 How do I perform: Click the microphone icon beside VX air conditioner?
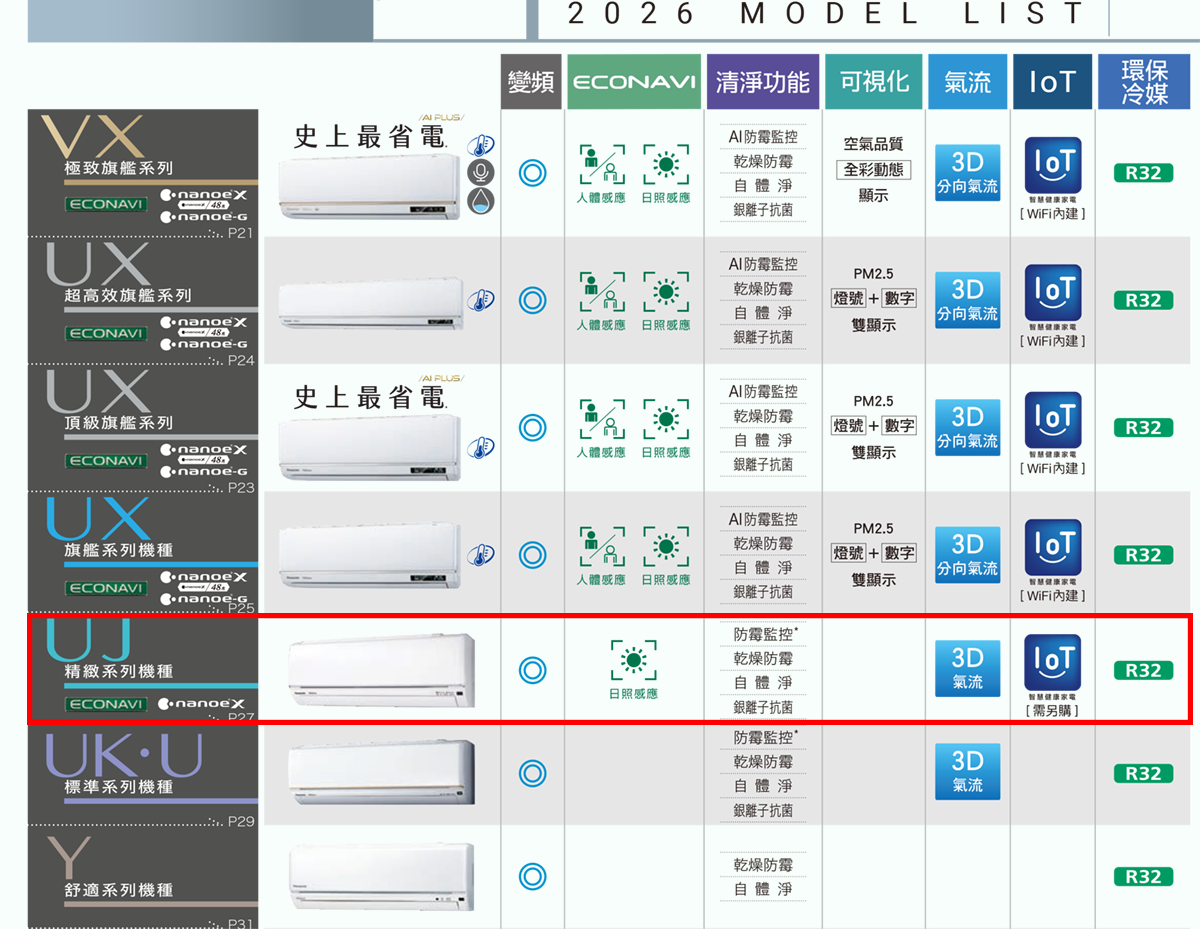point(481,172)
